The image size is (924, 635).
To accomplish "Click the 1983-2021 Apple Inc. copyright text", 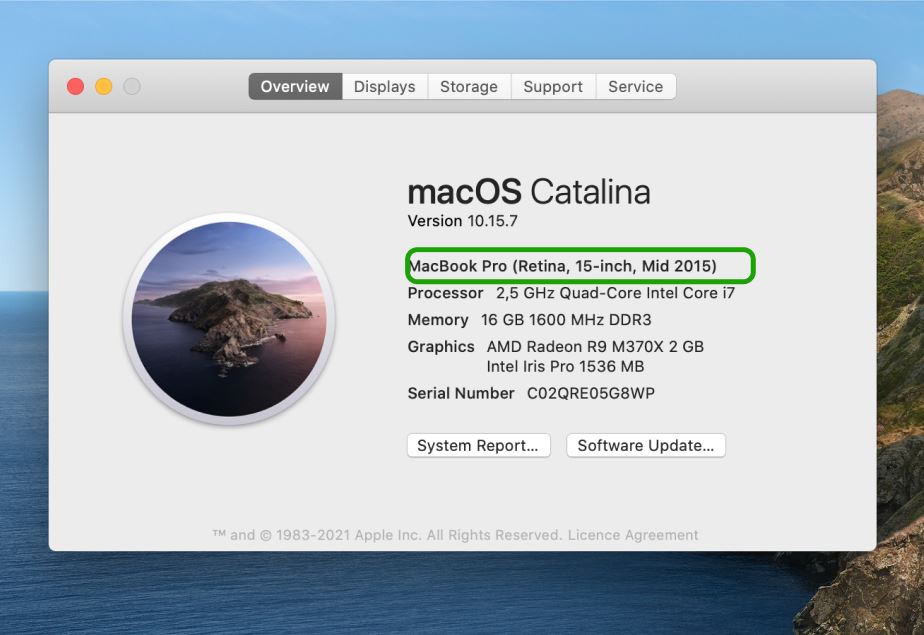I will (387, 535).
